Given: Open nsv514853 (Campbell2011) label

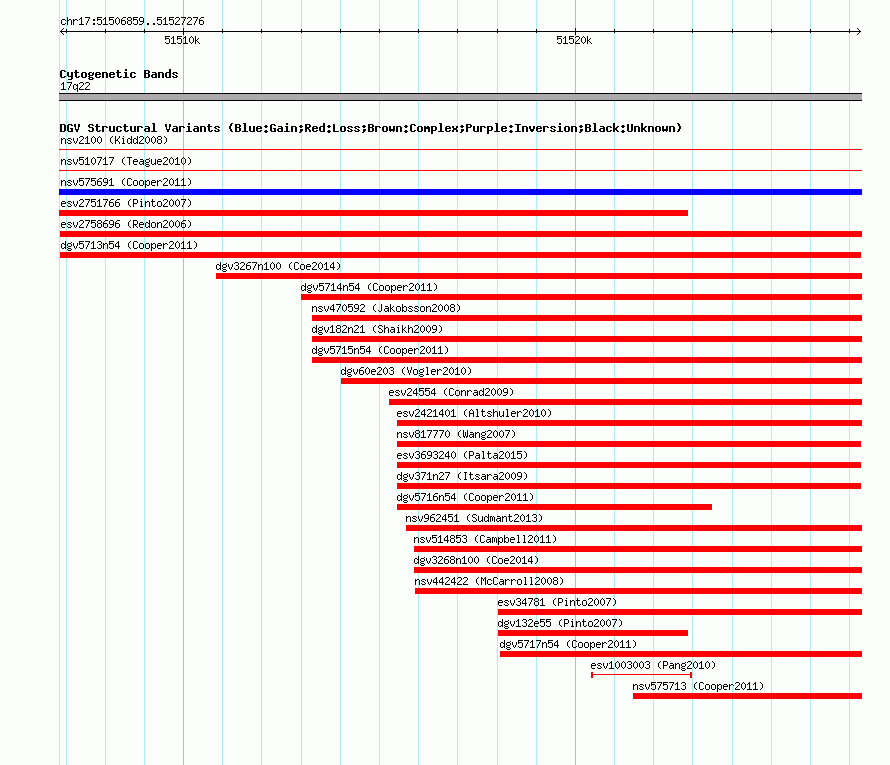Looking at the screenshot, I should coord(485,539).
